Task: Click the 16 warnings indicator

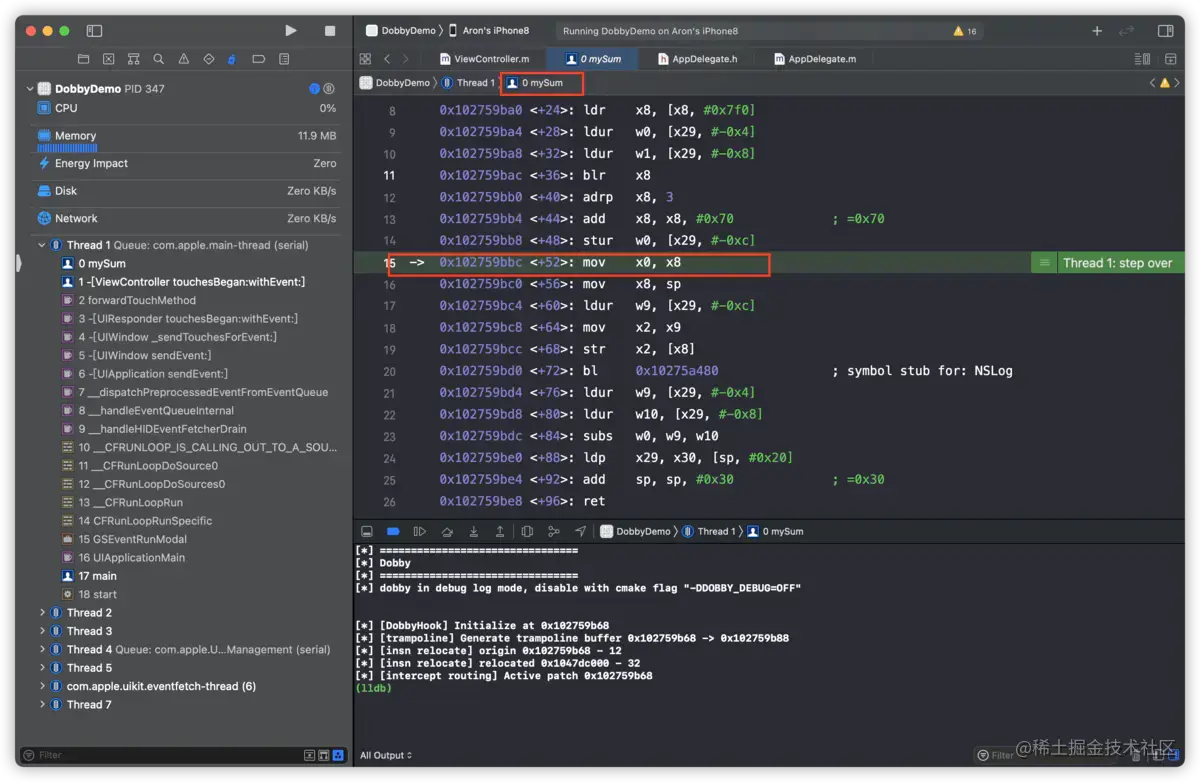Action: pyautogui.click(x=964, y=31)
